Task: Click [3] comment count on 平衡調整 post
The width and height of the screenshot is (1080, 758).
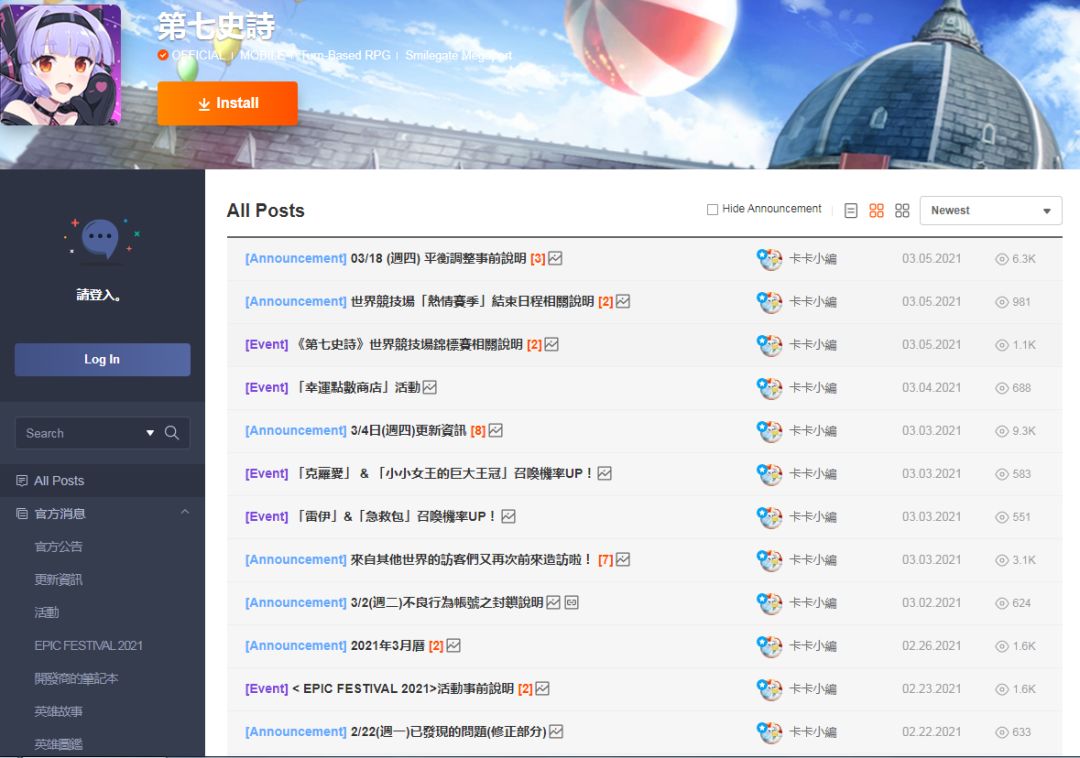Action: click(x=538, y=259)
